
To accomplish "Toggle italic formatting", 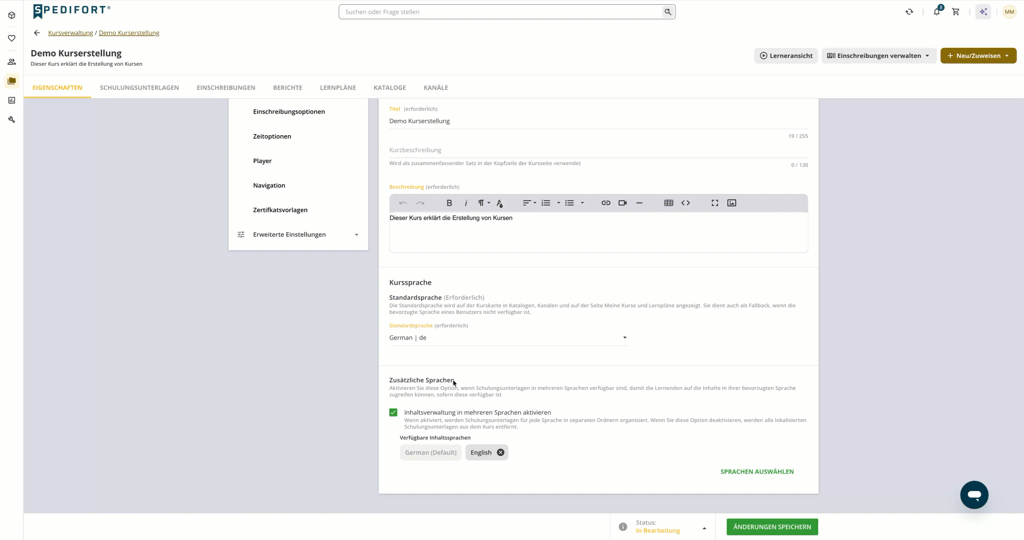I will (466, 203).
